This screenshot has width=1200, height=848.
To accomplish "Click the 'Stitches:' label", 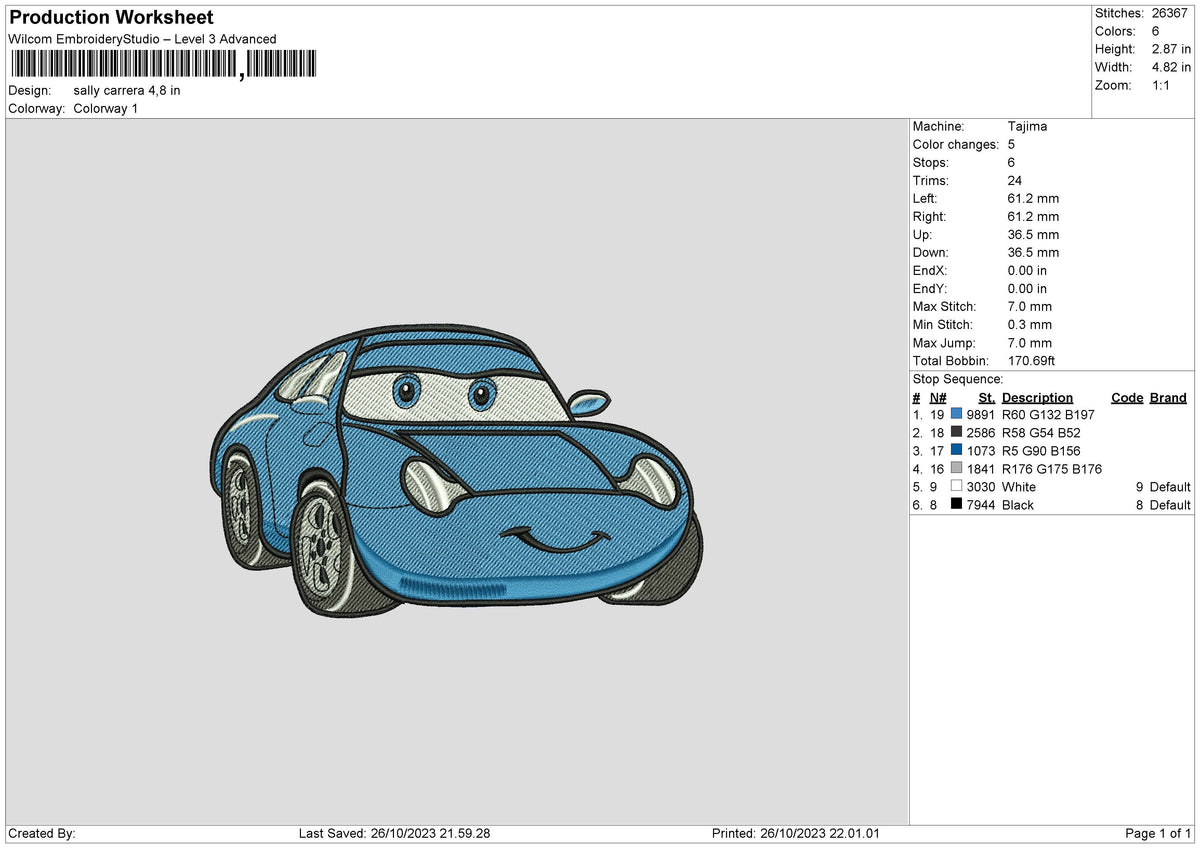I will (1120, 13).
